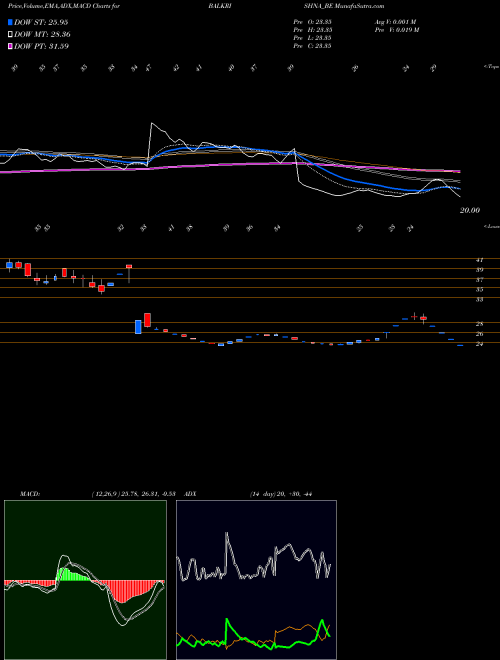Click the 20.00 price label

(470, 210)
